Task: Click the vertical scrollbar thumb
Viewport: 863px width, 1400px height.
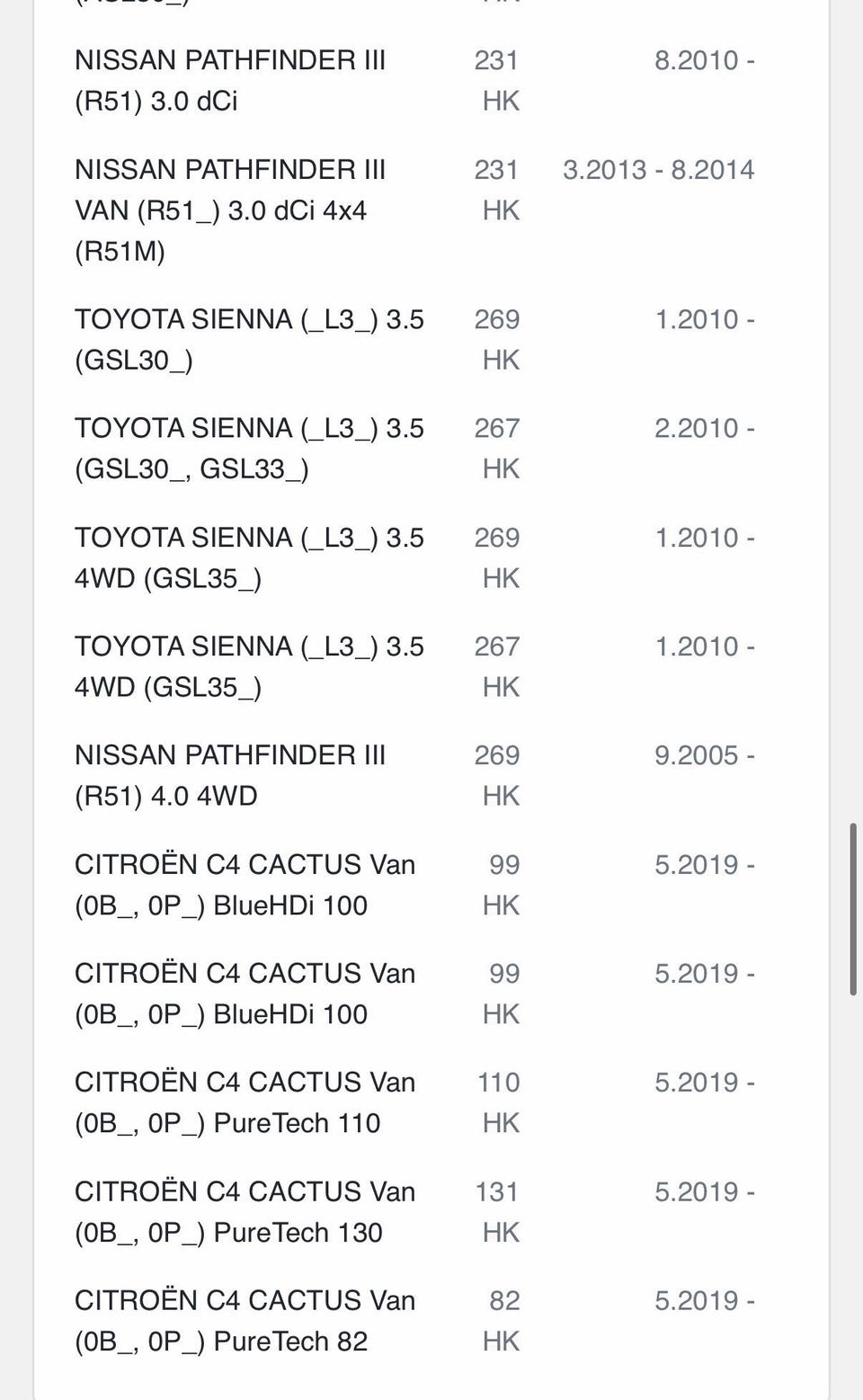Action: coord(853,908)
